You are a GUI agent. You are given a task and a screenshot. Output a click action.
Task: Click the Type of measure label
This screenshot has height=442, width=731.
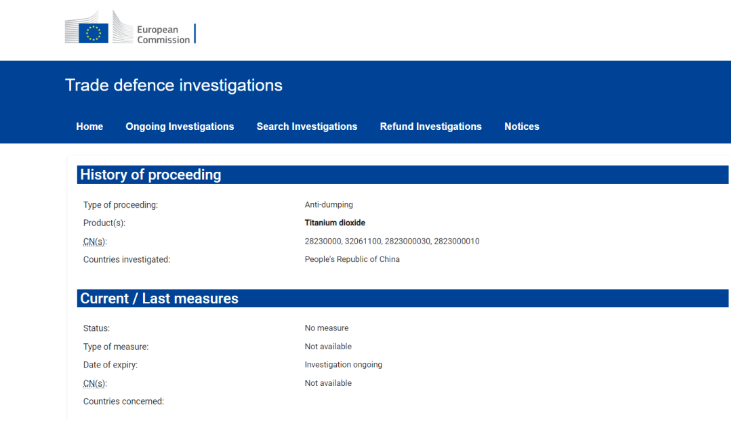[x=116, y=347]
